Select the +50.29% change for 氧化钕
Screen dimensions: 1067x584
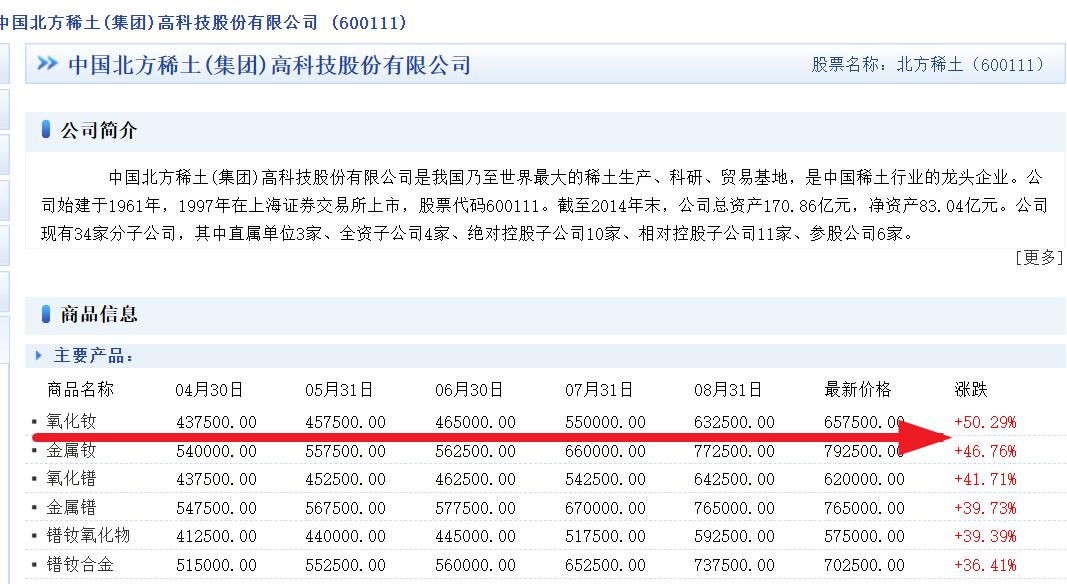(x=985, y=422)
